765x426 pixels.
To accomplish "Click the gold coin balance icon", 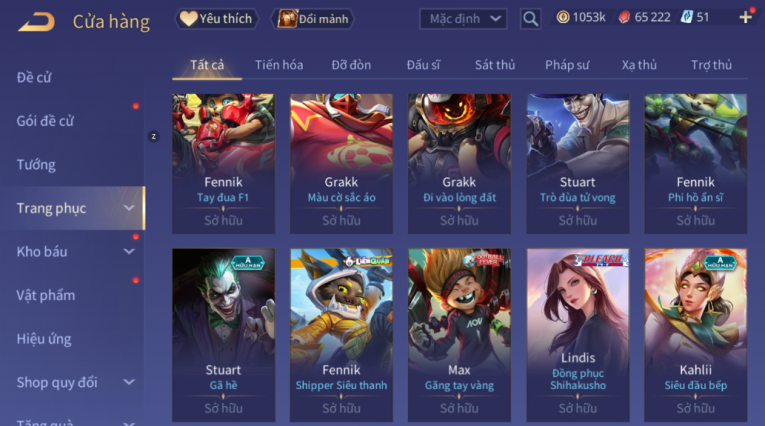I will (563, 18).
